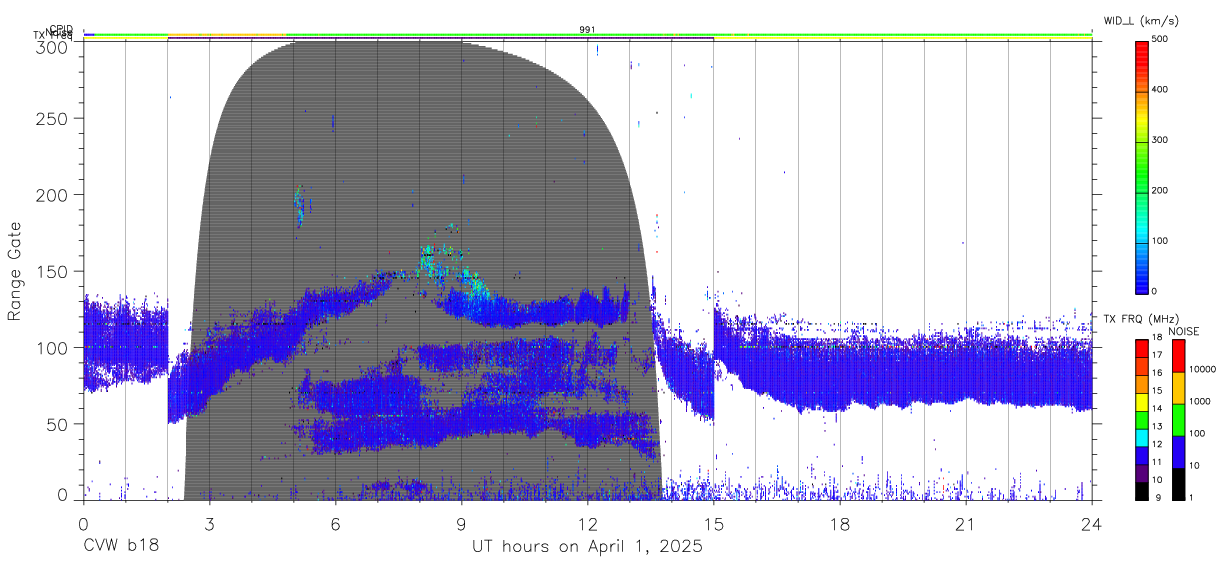
Task: Click the UT hours axis tick "18"
Action: pyautogui.click(x=839, y=523)
